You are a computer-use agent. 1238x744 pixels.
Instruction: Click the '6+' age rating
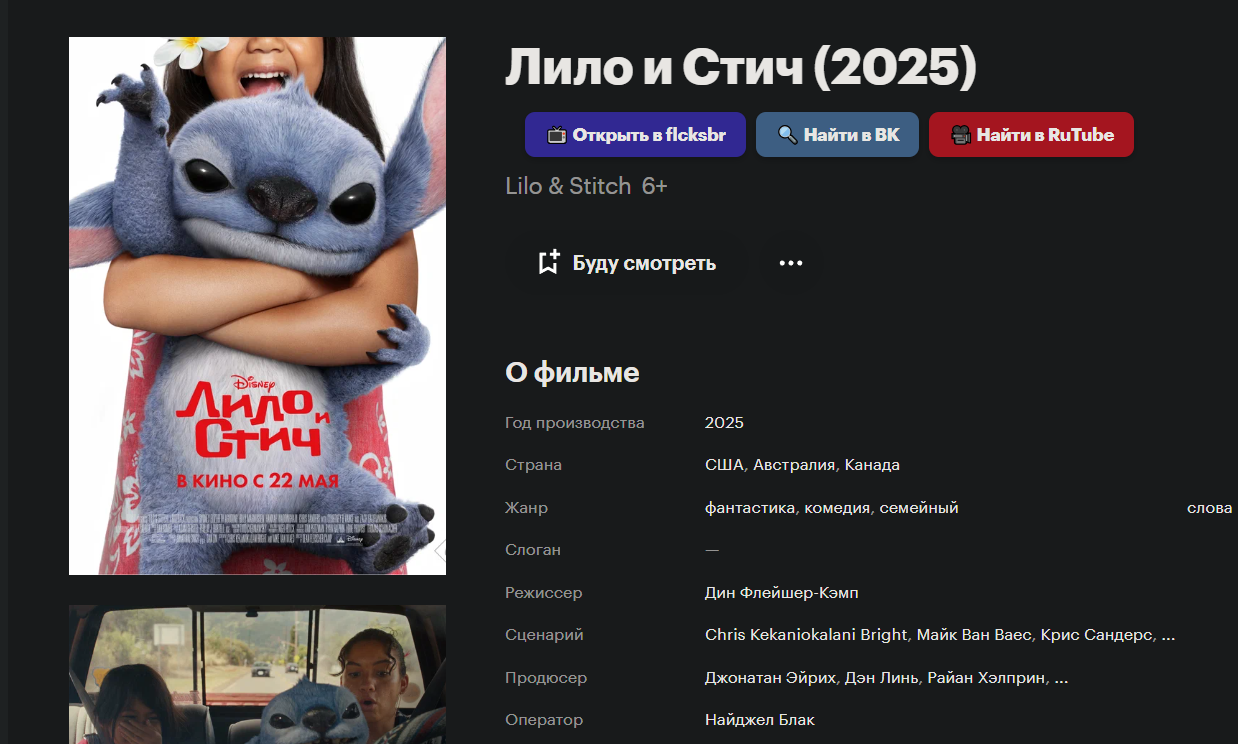pyautogui.click(x=654, y=186)
